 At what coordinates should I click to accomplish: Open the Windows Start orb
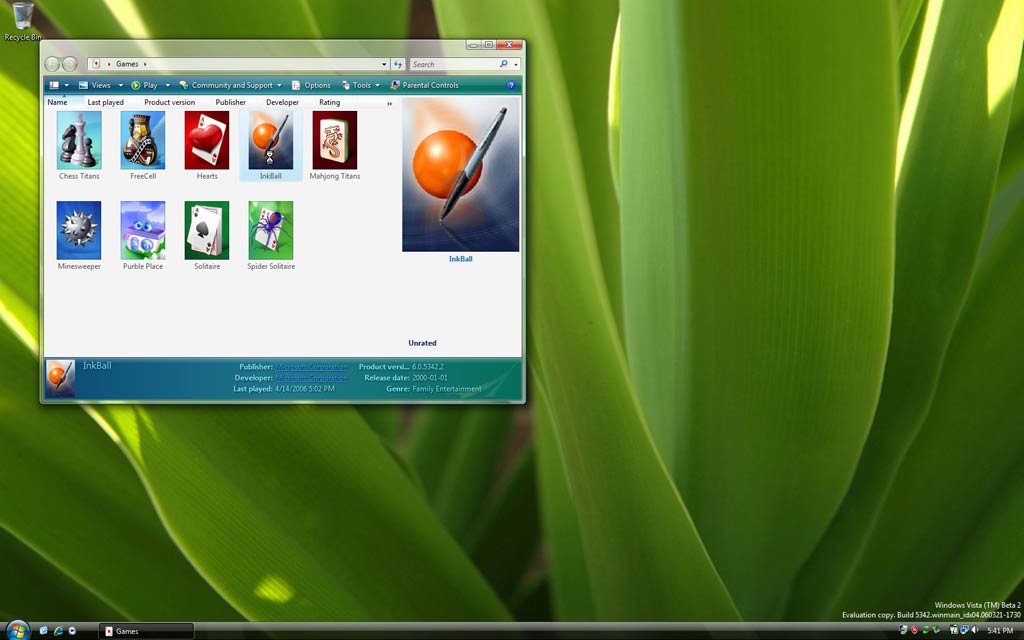18,630
